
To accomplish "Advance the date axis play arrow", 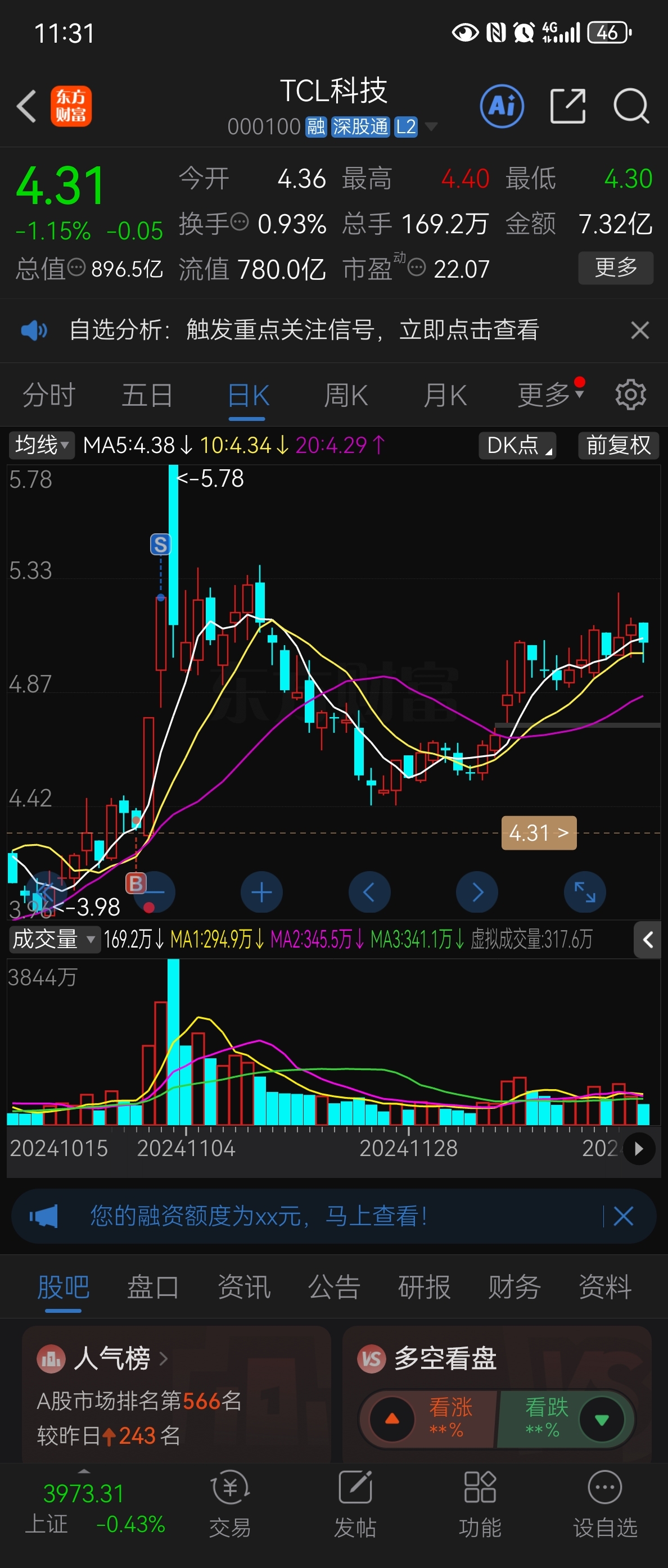I will pos(639,1149).
